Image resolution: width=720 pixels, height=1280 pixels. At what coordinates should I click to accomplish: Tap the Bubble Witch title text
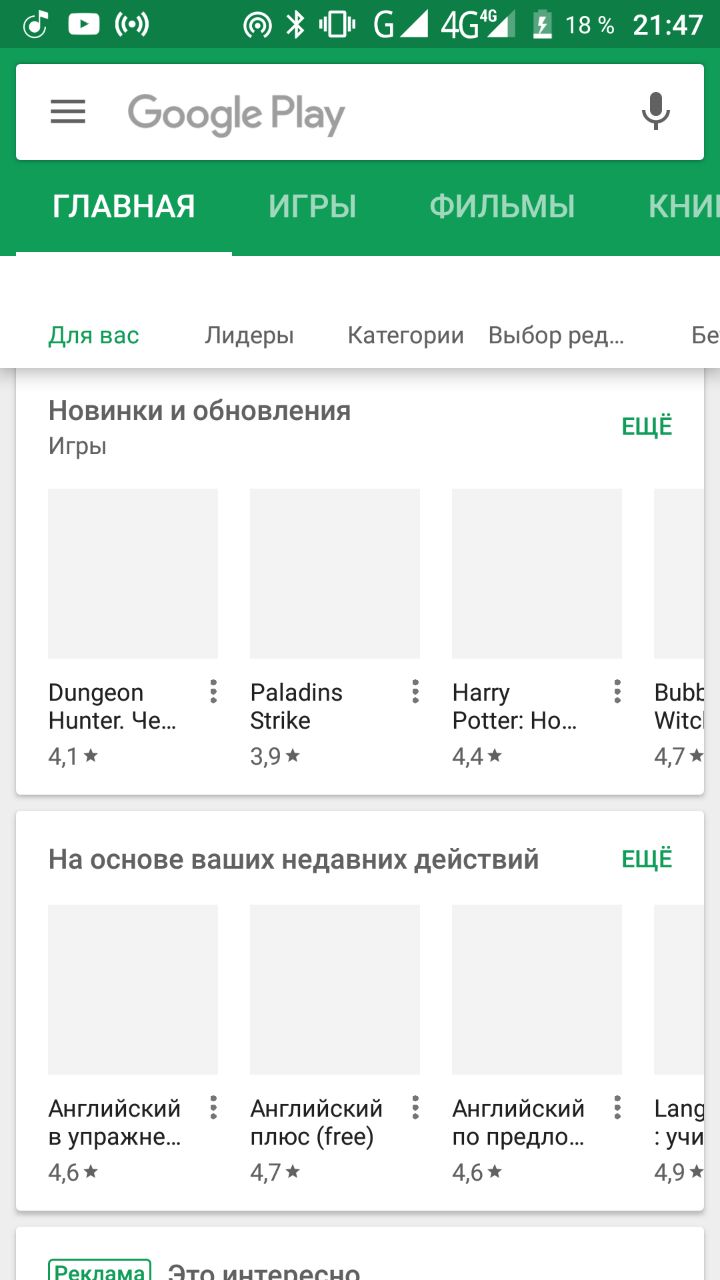pyautogui.click(x=679, y=707)
